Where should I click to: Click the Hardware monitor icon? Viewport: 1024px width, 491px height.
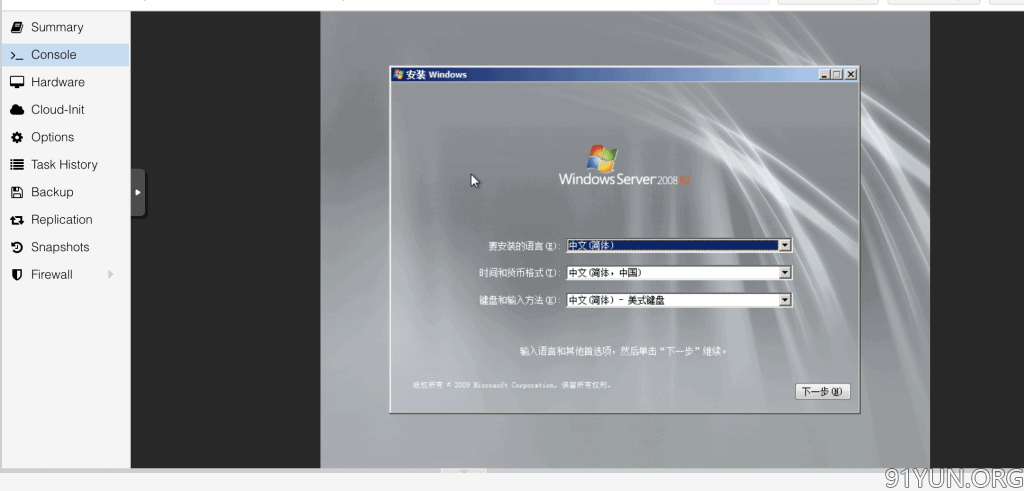point(17,82)
